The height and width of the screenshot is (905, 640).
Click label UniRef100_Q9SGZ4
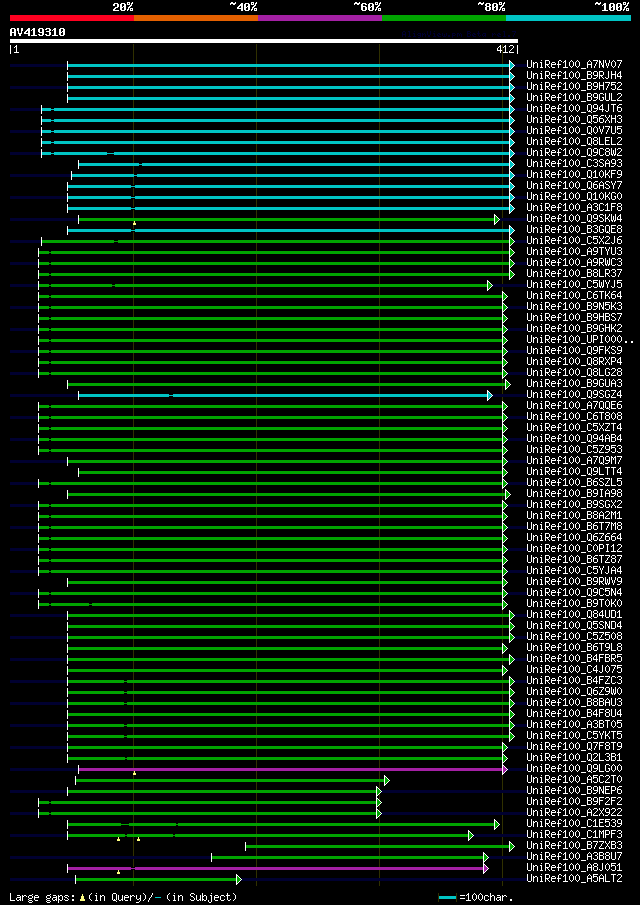574,394
